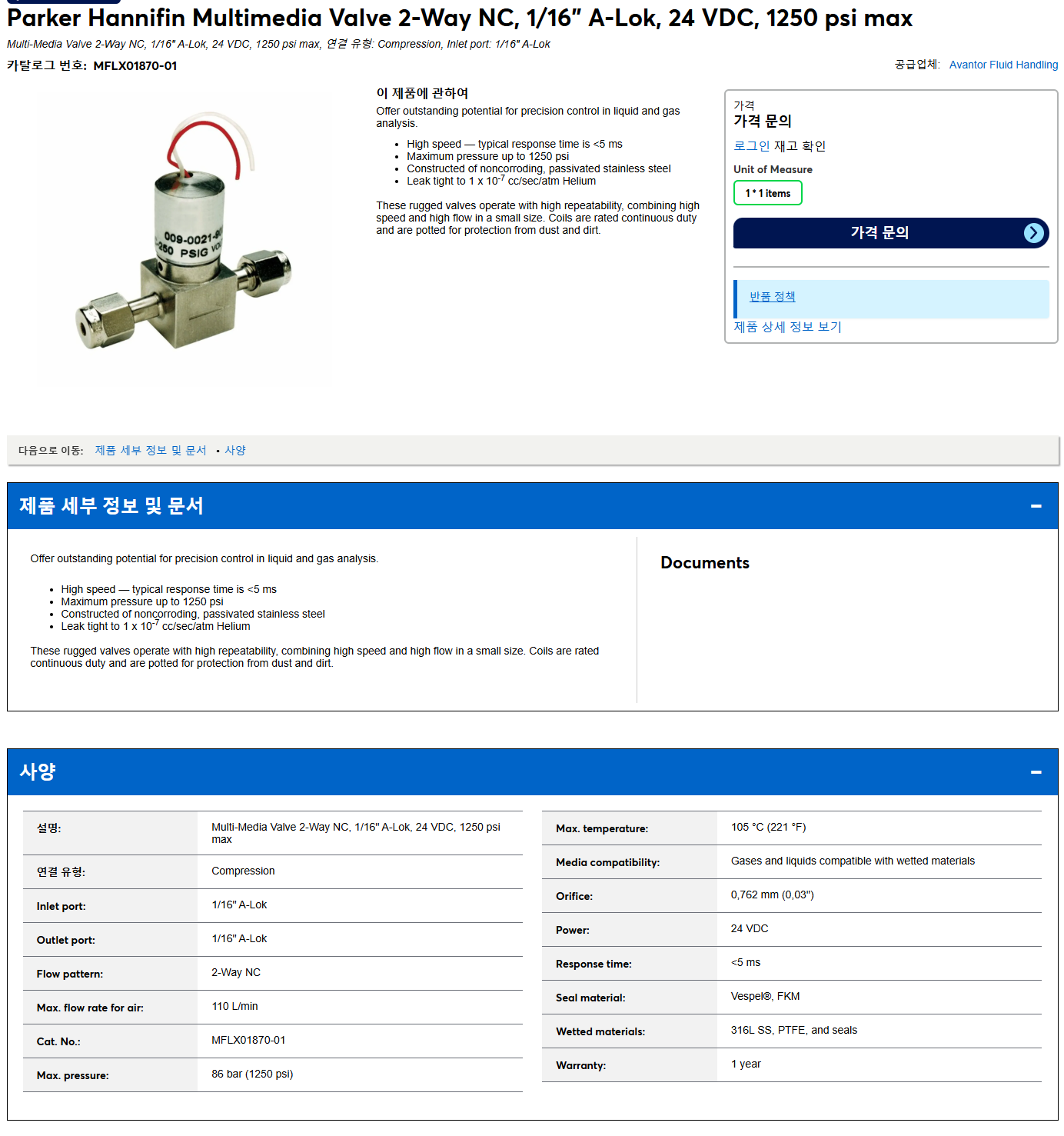This screenshot has width=1064, height=1136.
Task: Click the 1/16" A-Lok Outlet port value
Action: pyautogui.click(x=239, y=938)
